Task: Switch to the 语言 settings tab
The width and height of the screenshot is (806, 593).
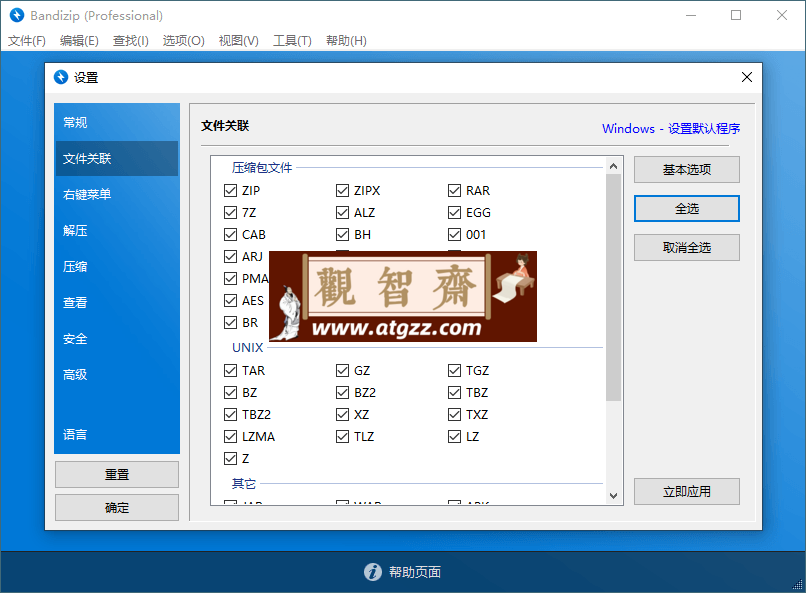Action: (x=117, y=434)
